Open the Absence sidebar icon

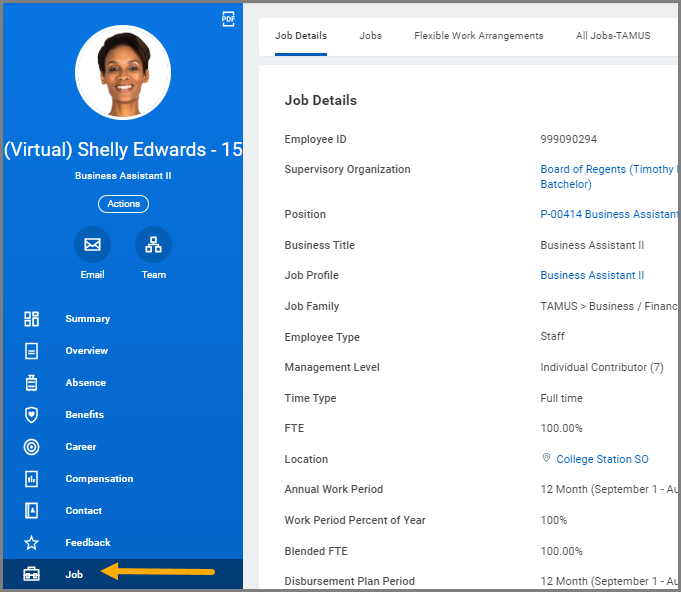[x=31, y=383]
